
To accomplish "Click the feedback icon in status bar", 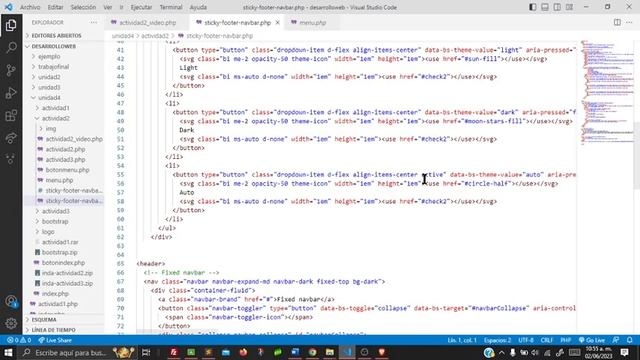I will tap(616, 340).
